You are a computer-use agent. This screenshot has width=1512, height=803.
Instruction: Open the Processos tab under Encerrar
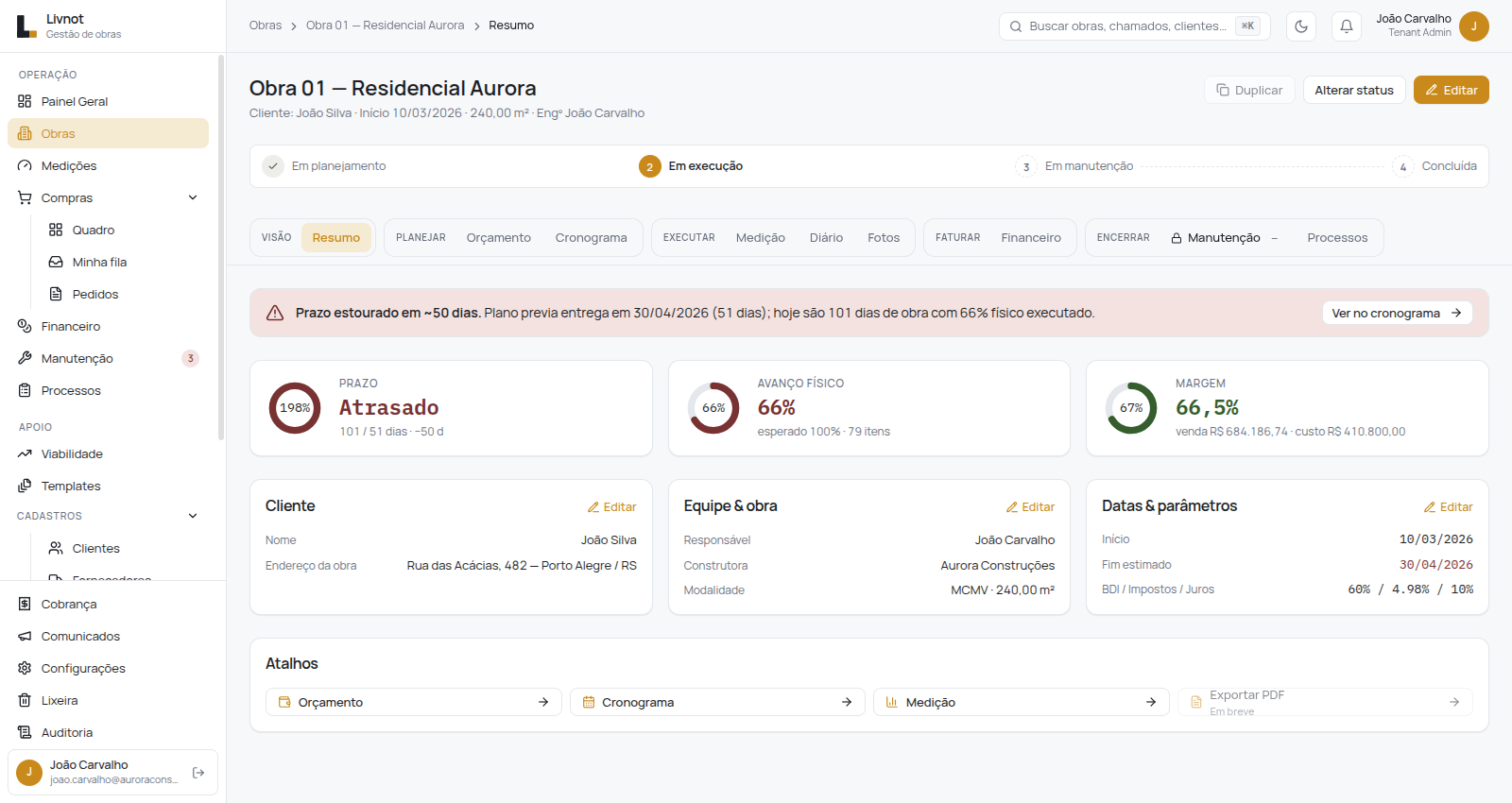pos(1337,237)
